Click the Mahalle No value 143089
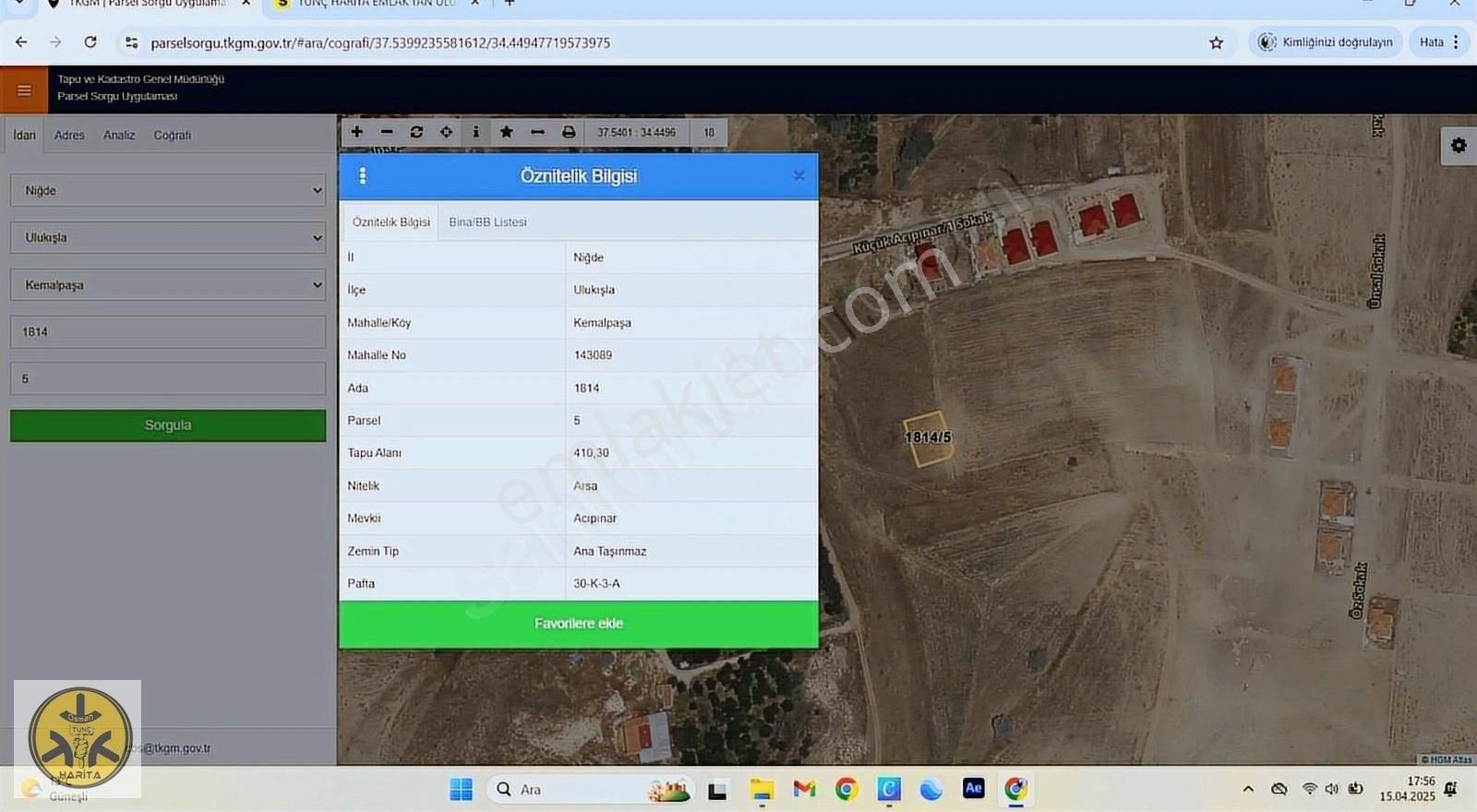This screenshot has height=812, width=1477. click(x=593, y=355)
